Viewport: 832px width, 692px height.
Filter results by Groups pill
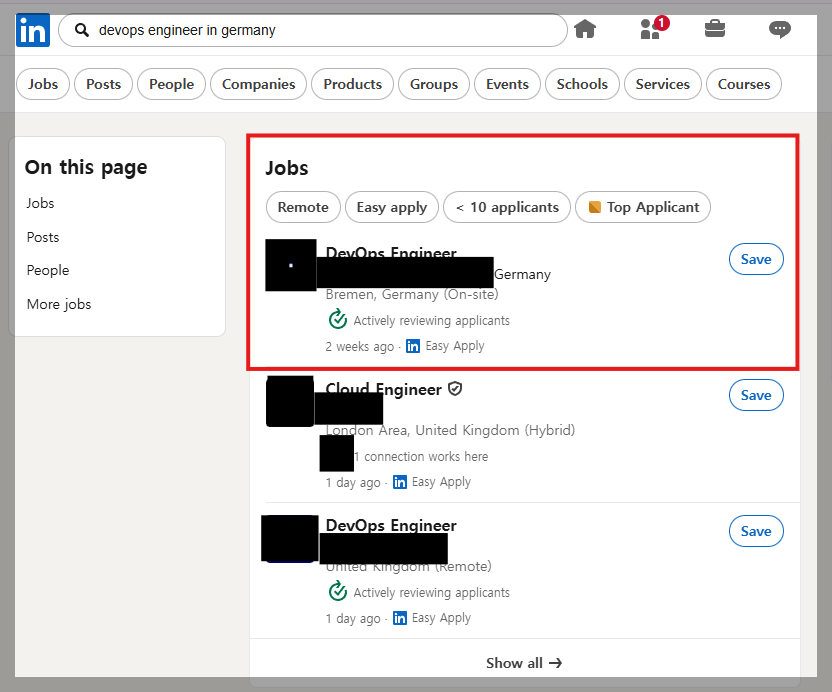tap(434, 84)
